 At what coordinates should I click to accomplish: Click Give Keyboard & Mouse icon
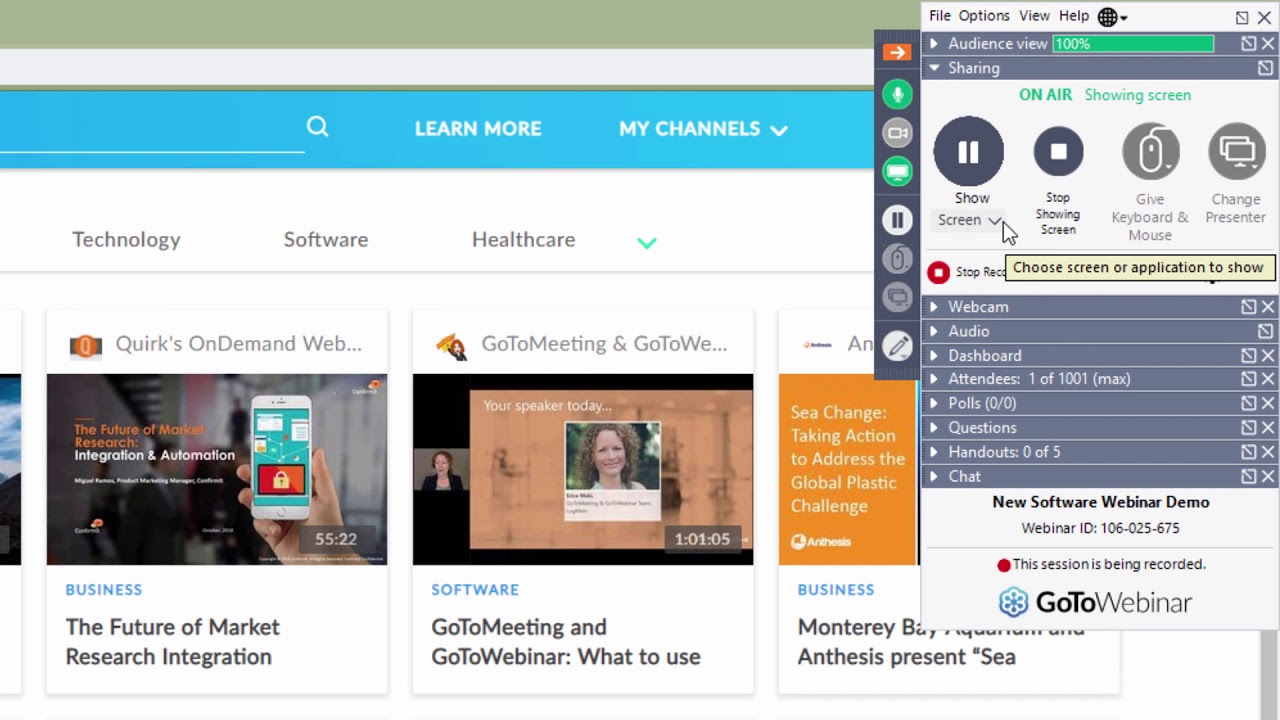[x=1150, y=152]
